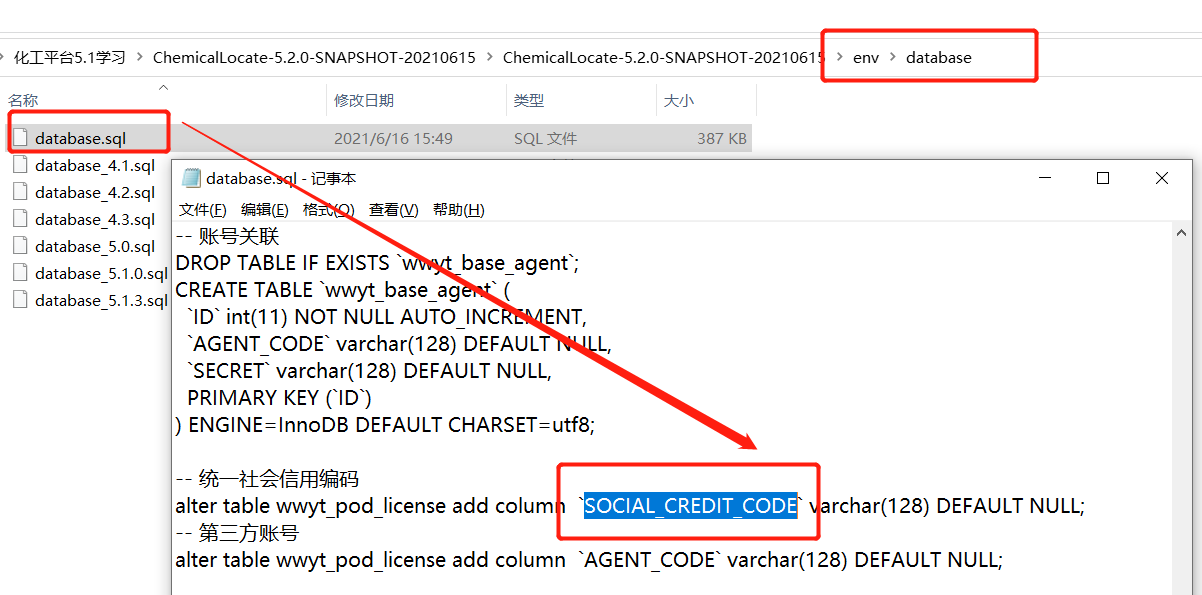Sort files by 修改日期 column header
This screenshot has height=595, width=1202.
364,100
